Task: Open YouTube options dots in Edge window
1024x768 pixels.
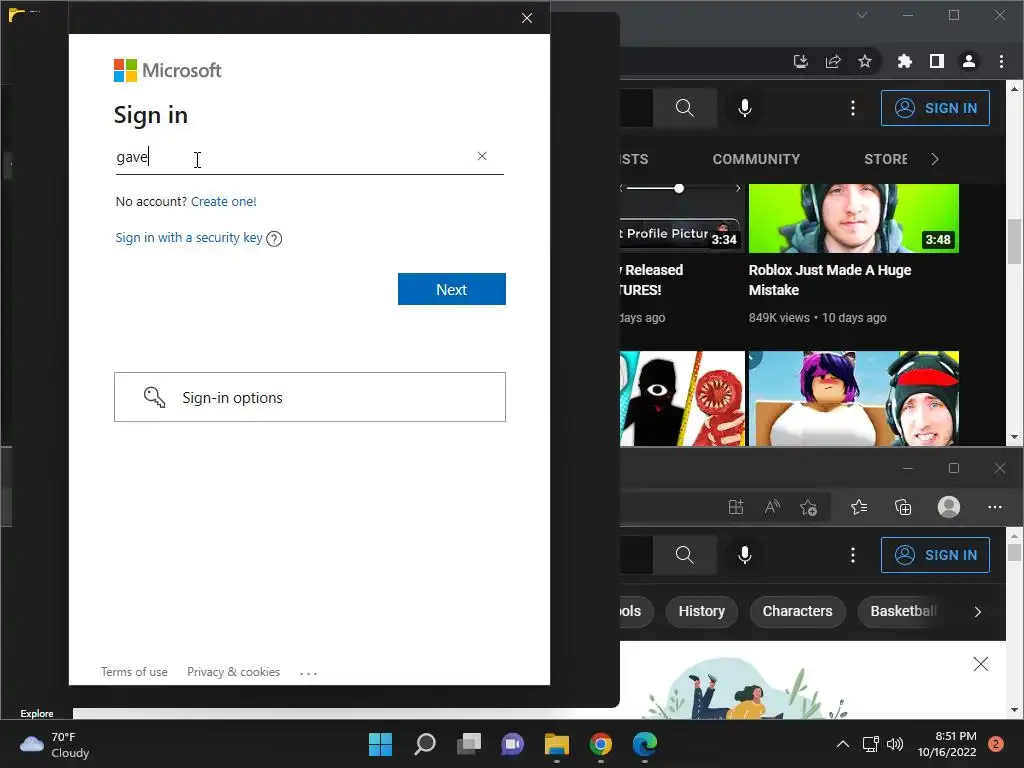Action: click(x=852, y=555)
